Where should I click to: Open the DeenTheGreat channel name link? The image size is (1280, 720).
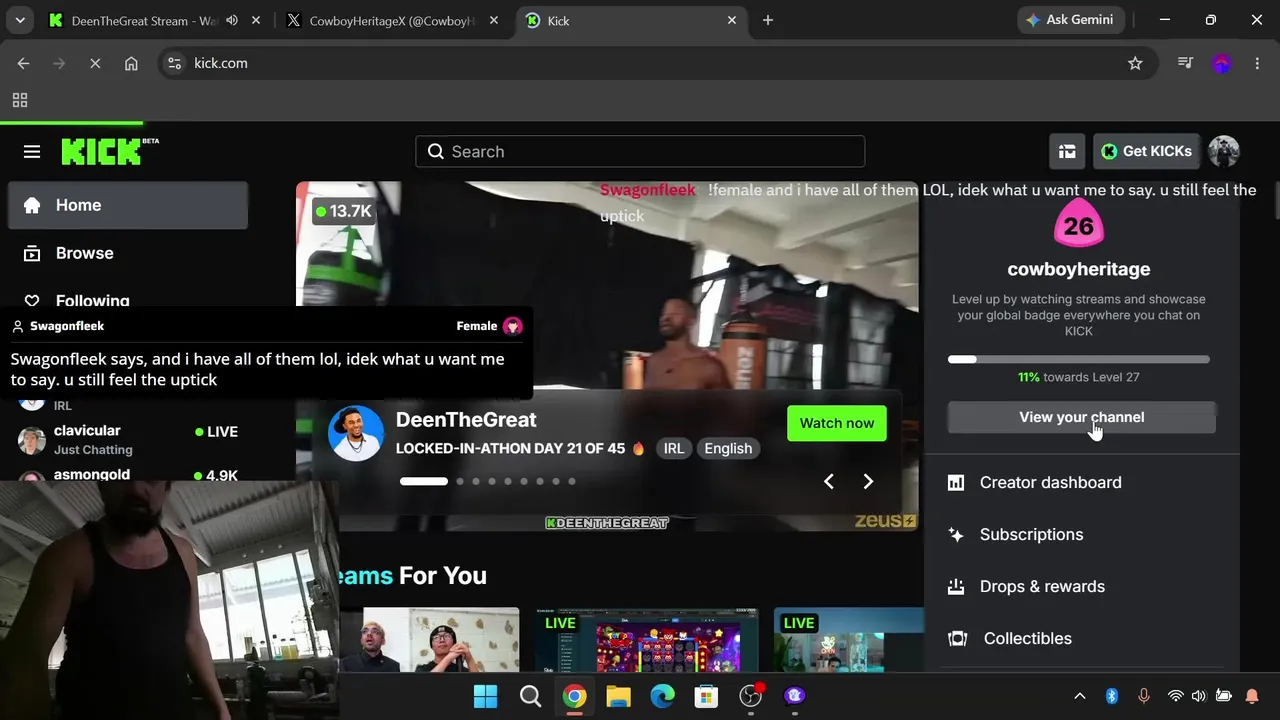pyautogui.click(x=466, y=420)
